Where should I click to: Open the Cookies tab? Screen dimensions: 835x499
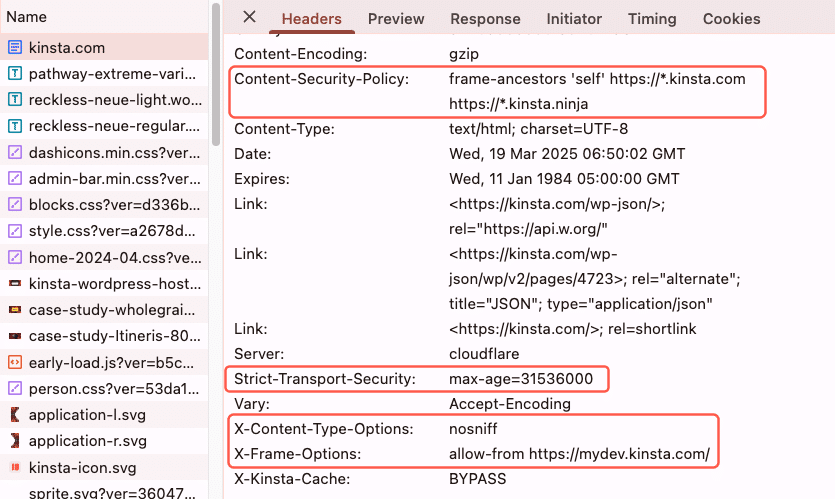tap(731, 19)
